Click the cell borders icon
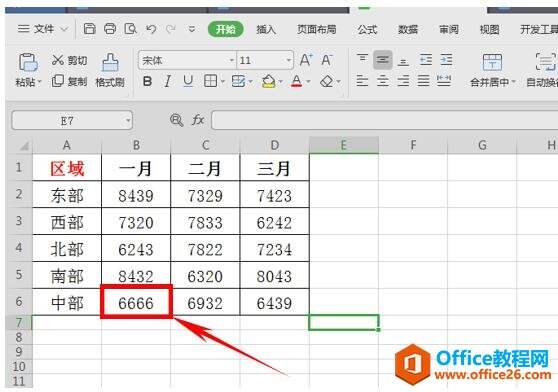 [210, 81]
